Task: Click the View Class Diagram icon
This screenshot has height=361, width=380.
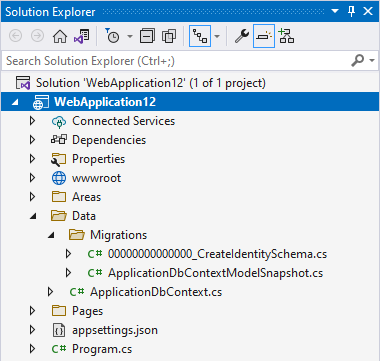Action: coord(286,36)
